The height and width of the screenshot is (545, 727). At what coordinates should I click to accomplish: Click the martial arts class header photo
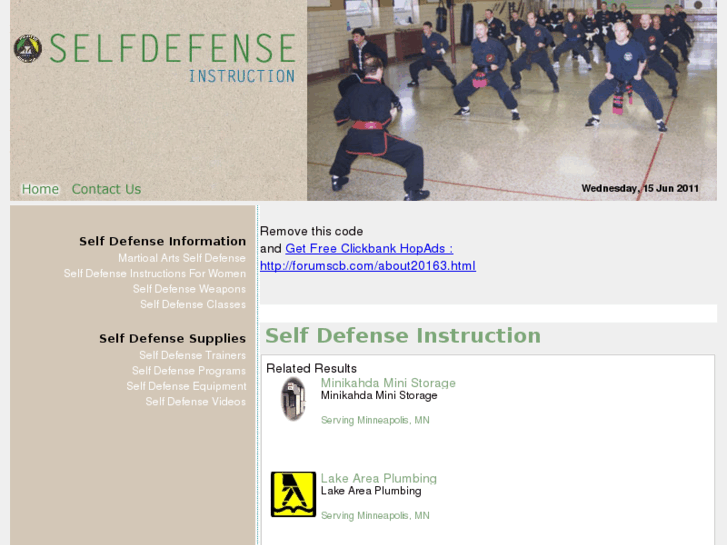click(x=512, y=100)
